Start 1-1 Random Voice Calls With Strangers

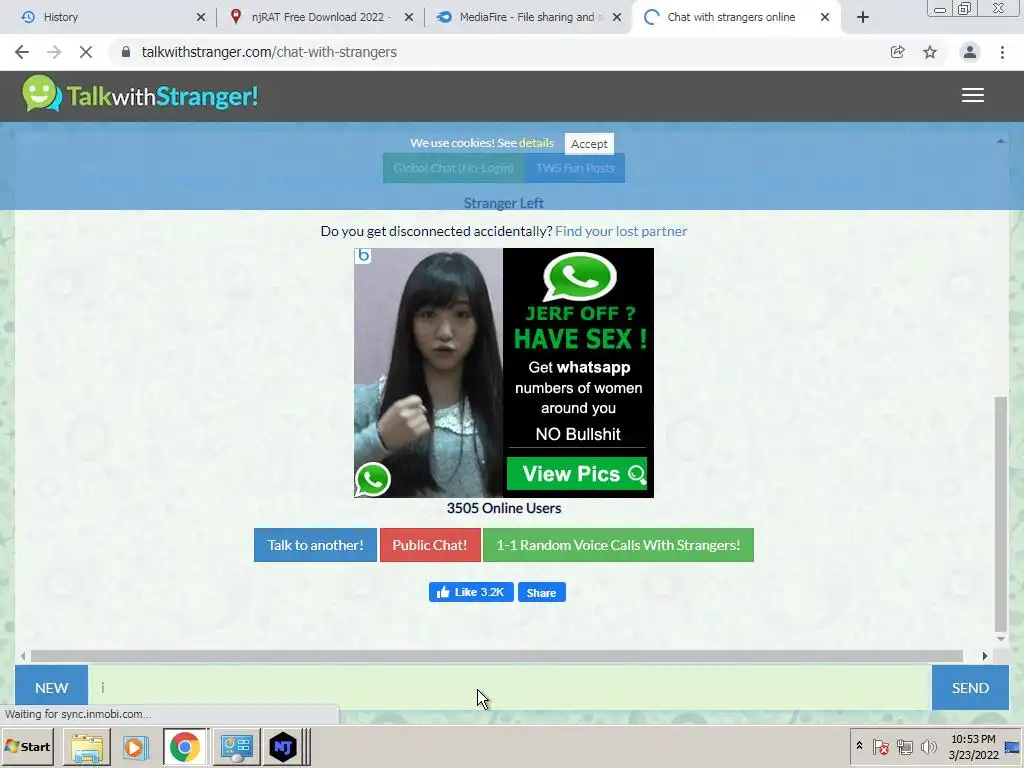coord(618,545)
